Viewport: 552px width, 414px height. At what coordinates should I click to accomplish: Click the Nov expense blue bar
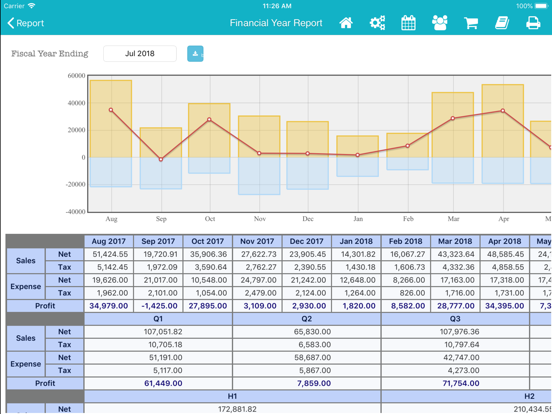tap(259, 176)
